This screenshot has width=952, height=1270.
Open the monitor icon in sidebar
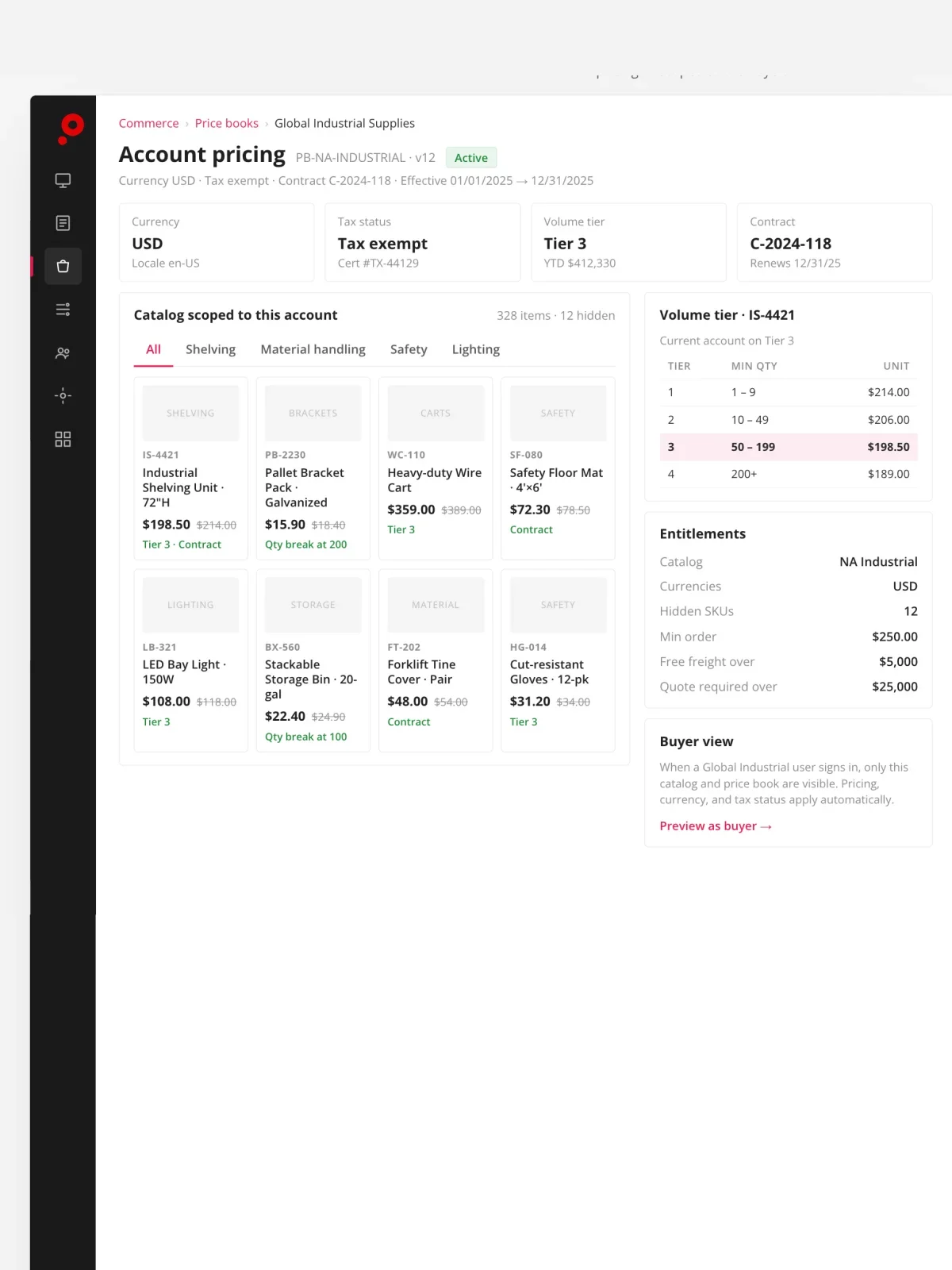[63, 180]
